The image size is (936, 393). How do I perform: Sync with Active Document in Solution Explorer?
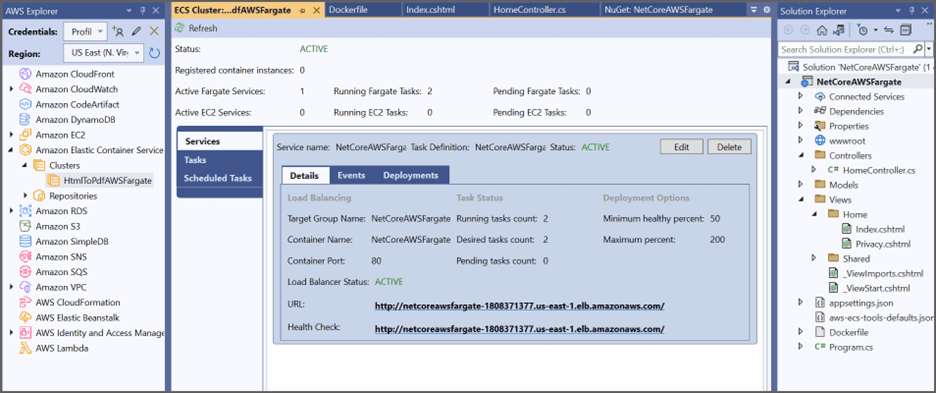888,30
